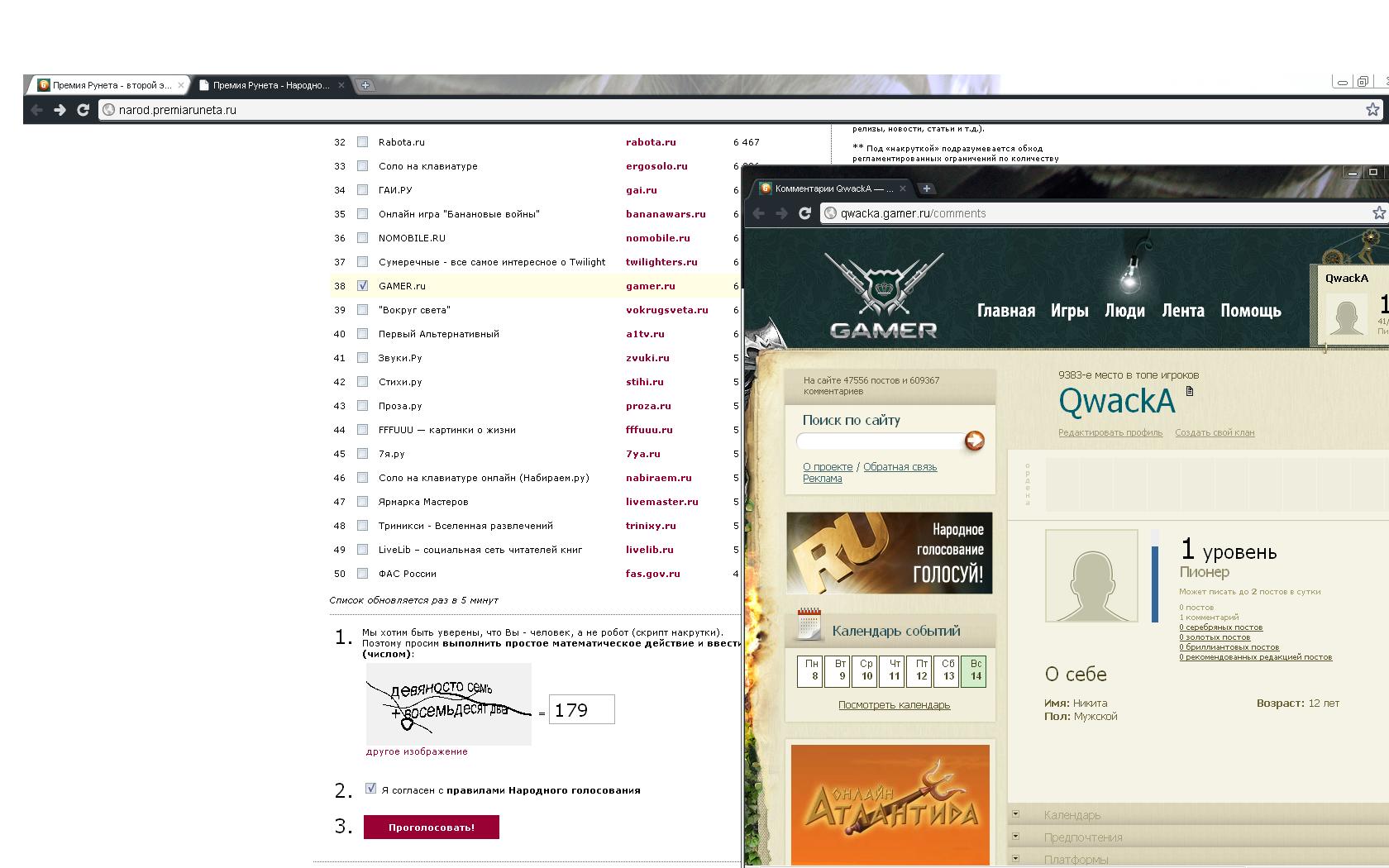Image resolution: width=1389 pixels, height=868 pixels.
Task: Open 0 бриллиантовых постов link
Action: (x=1229, y=647)
